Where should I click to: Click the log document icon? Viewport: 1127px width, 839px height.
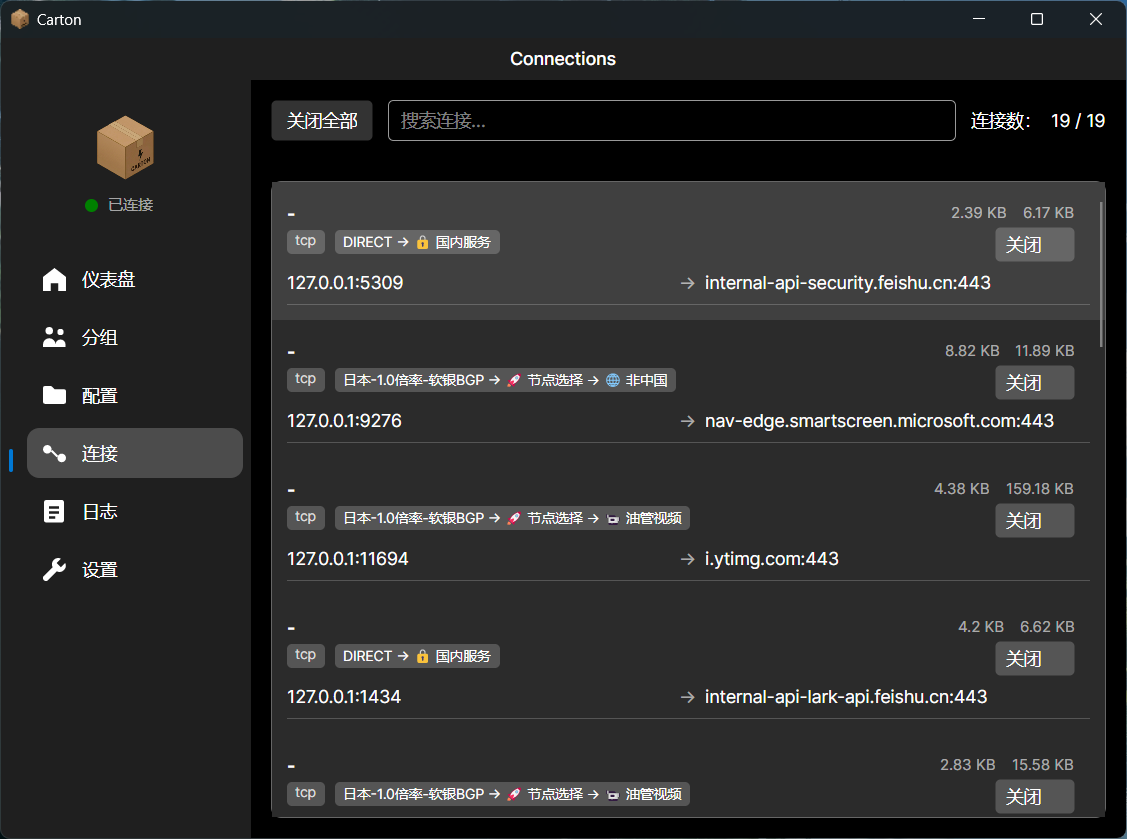tap(54, 511)
